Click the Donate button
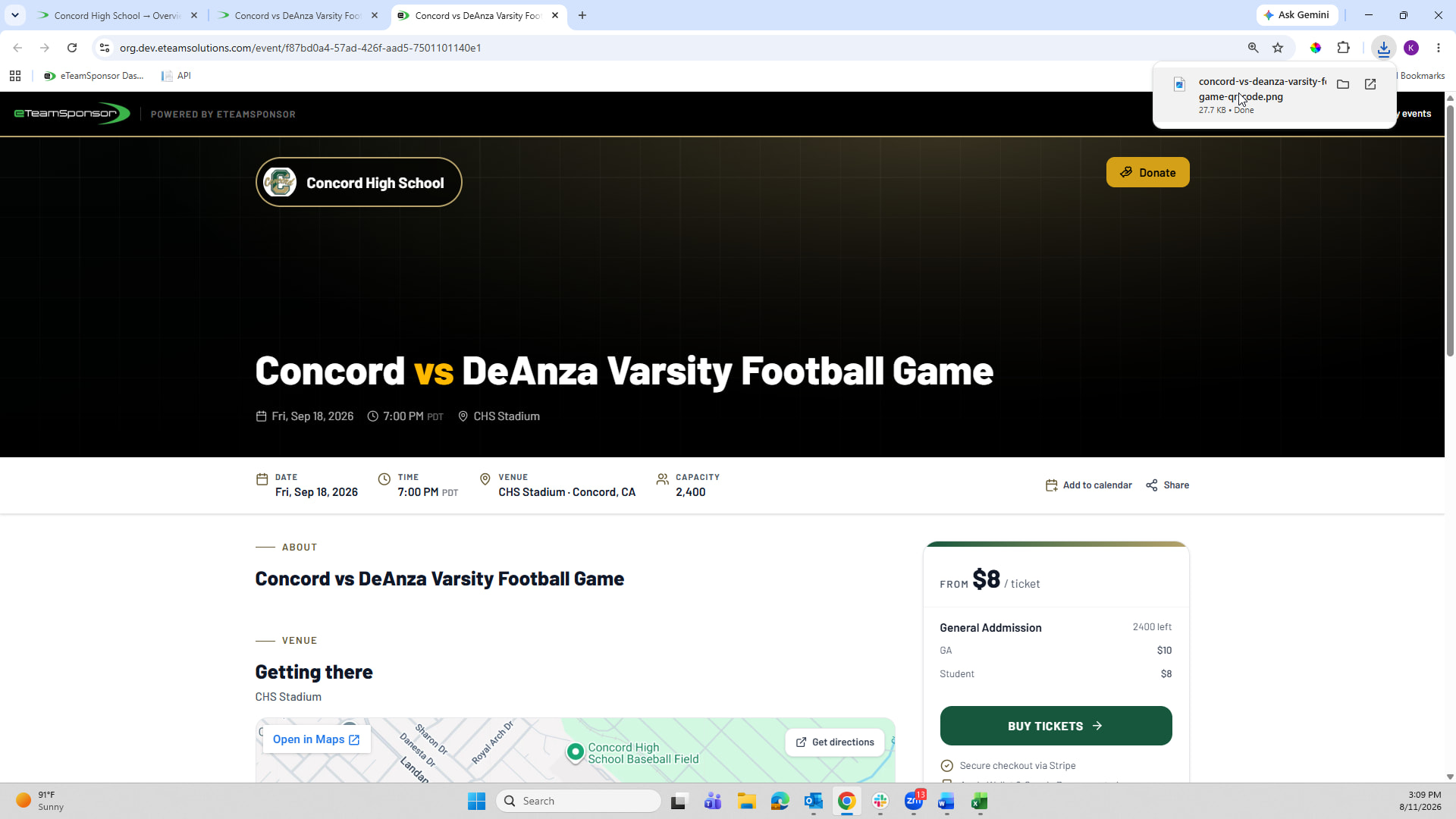The image size is (1456, 819). (x=1147, y=172)
